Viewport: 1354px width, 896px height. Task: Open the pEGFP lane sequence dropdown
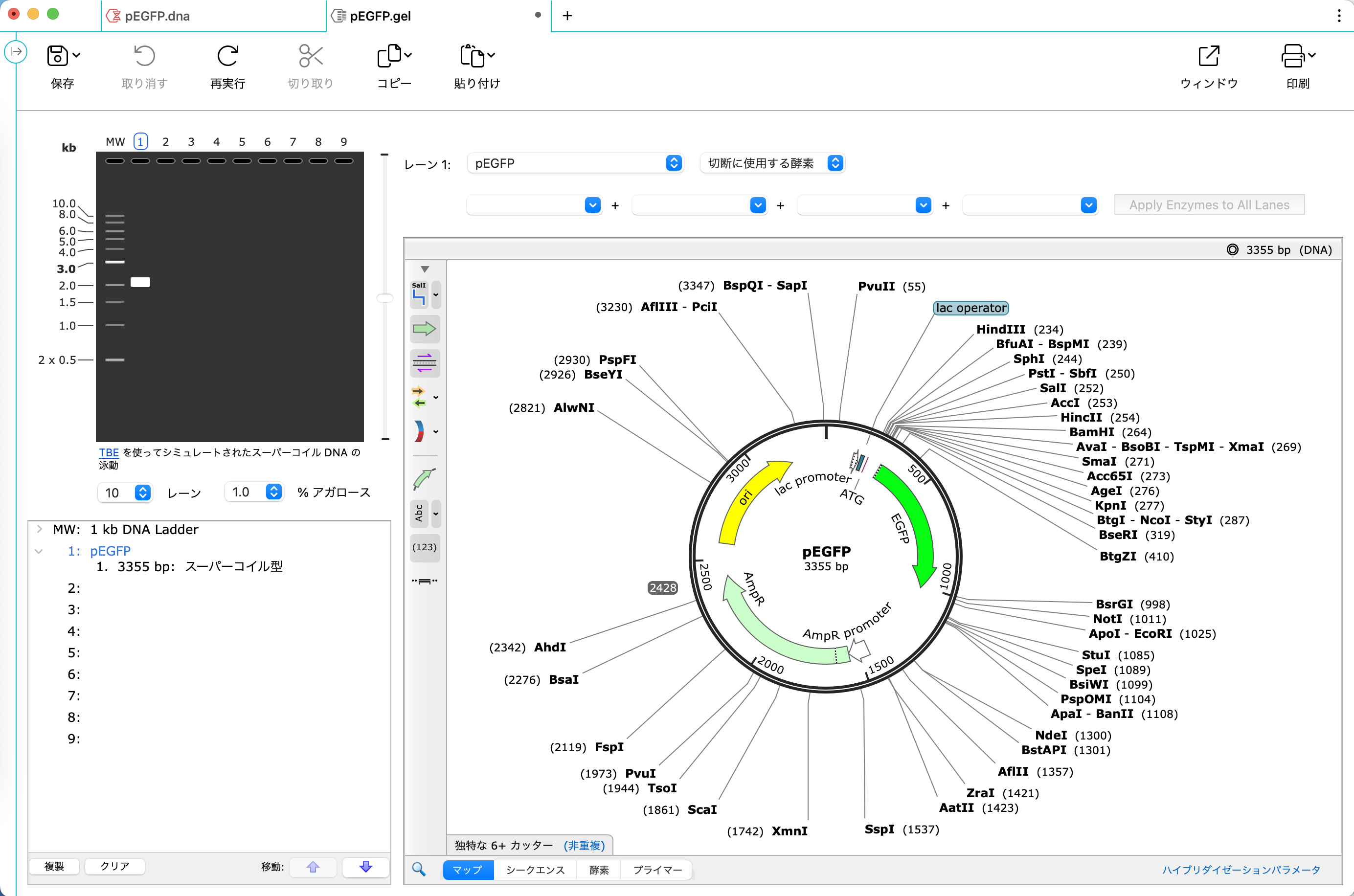[x=575, y=163]
